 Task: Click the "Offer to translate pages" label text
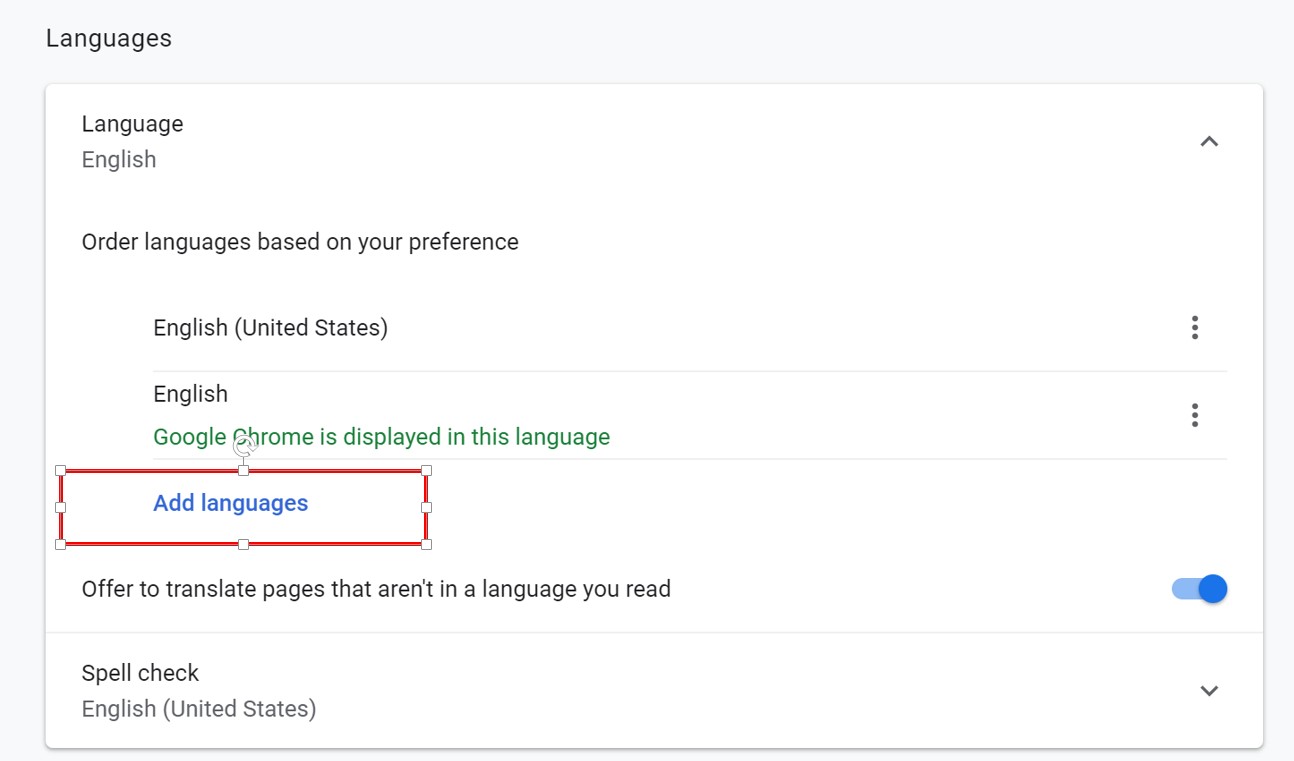point(376,589)
